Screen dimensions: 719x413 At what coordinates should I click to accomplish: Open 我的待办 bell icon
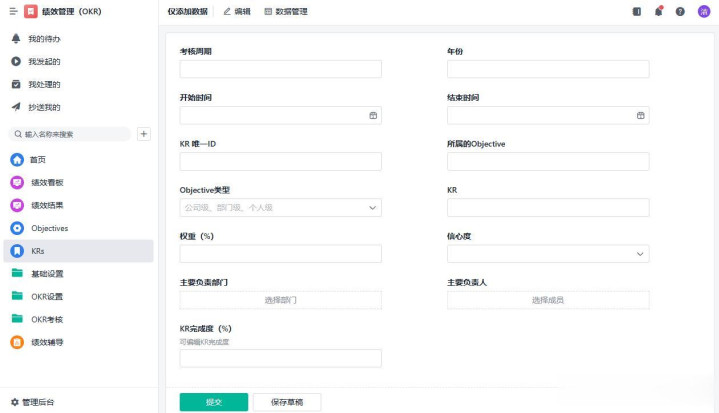click(16, 39)
